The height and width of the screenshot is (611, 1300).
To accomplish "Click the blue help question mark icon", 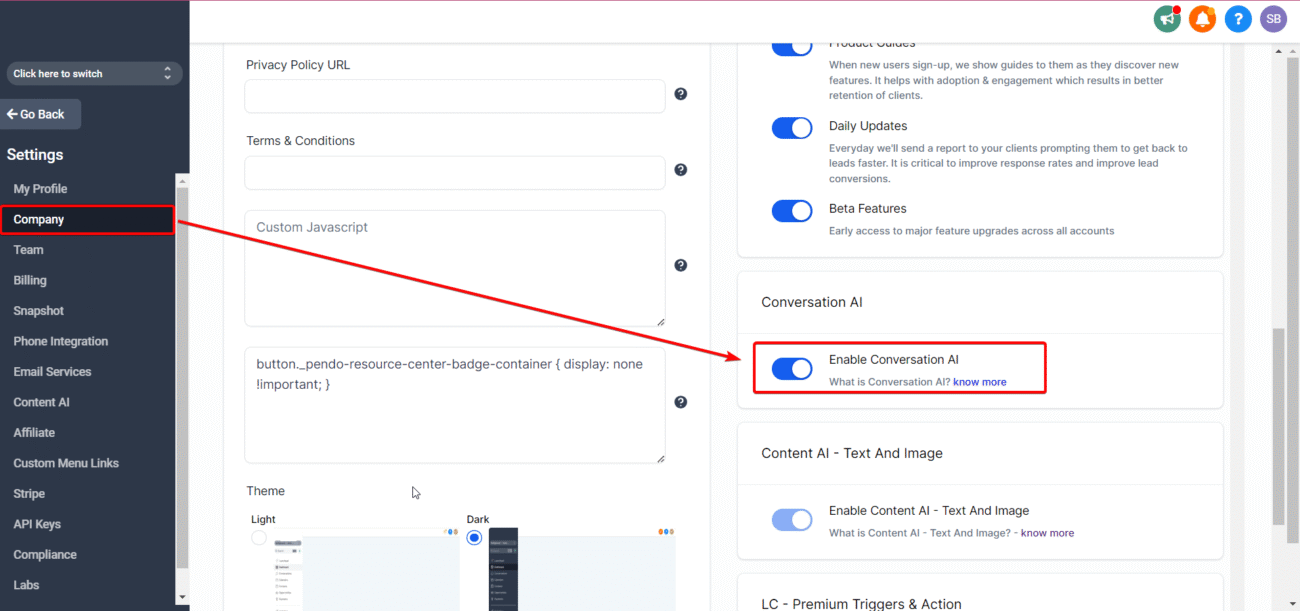I will click(x=1238, y=18).
